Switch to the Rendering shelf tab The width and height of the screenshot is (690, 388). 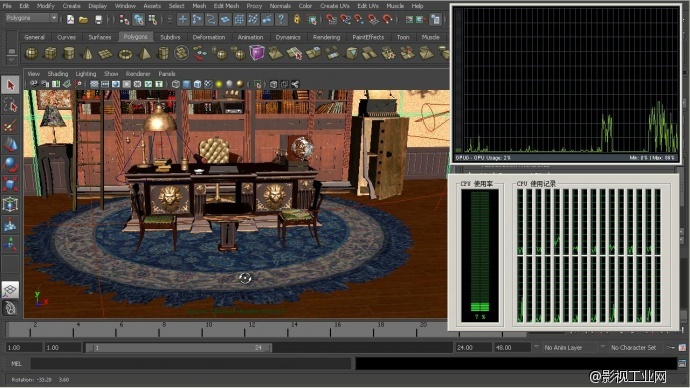[327, 37]
